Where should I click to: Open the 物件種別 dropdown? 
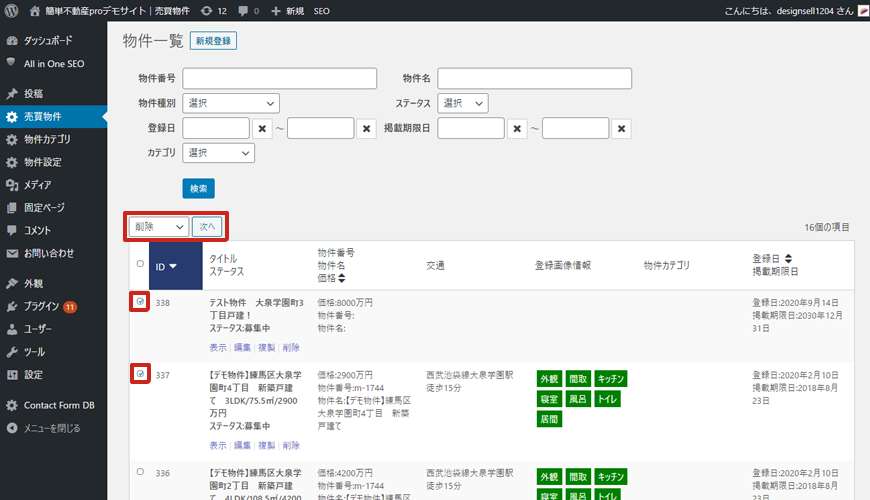[x=232, y=103]
